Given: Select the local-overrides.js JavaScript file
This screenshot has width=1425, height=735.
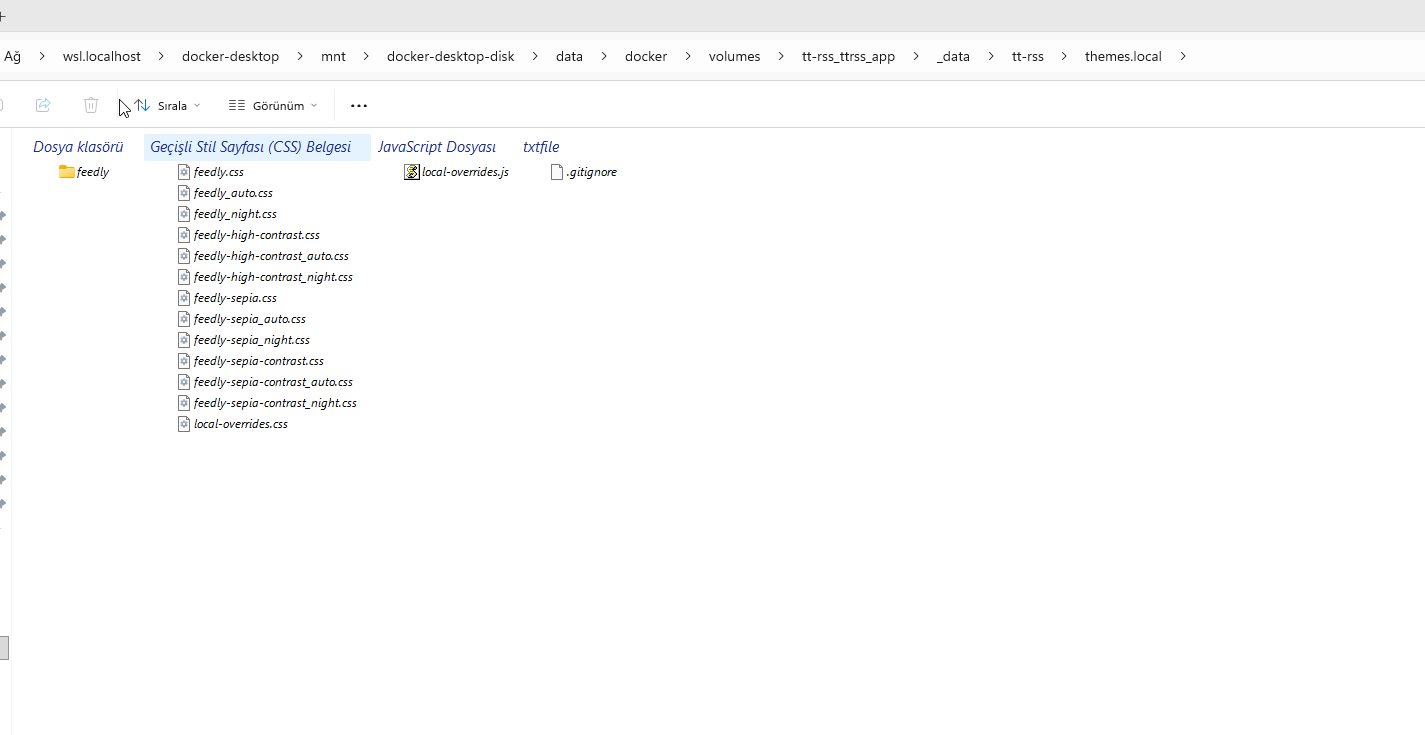Looking at the screenshot, I should (x=457, y=172).
